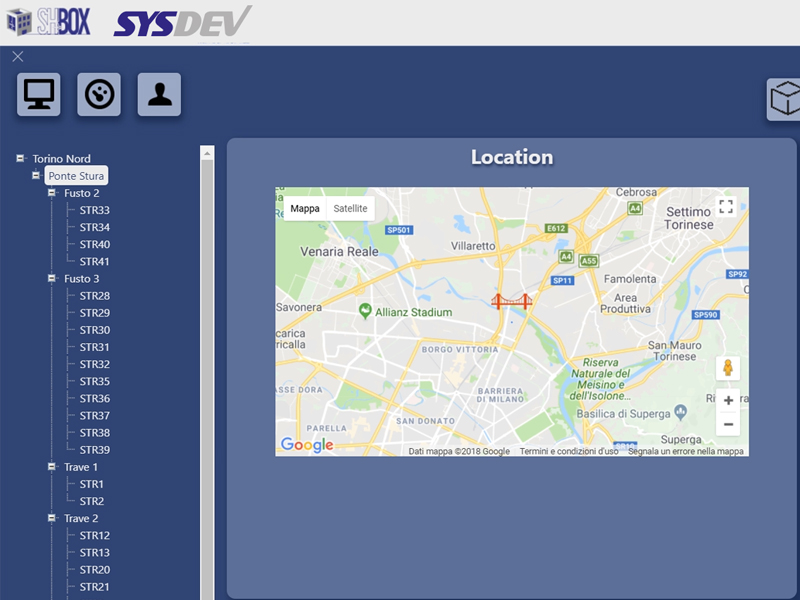Collapse the Fusto 2 tree node
This screenshot has height=600, width=800.
pyautogui.click(x=52, y=193)
